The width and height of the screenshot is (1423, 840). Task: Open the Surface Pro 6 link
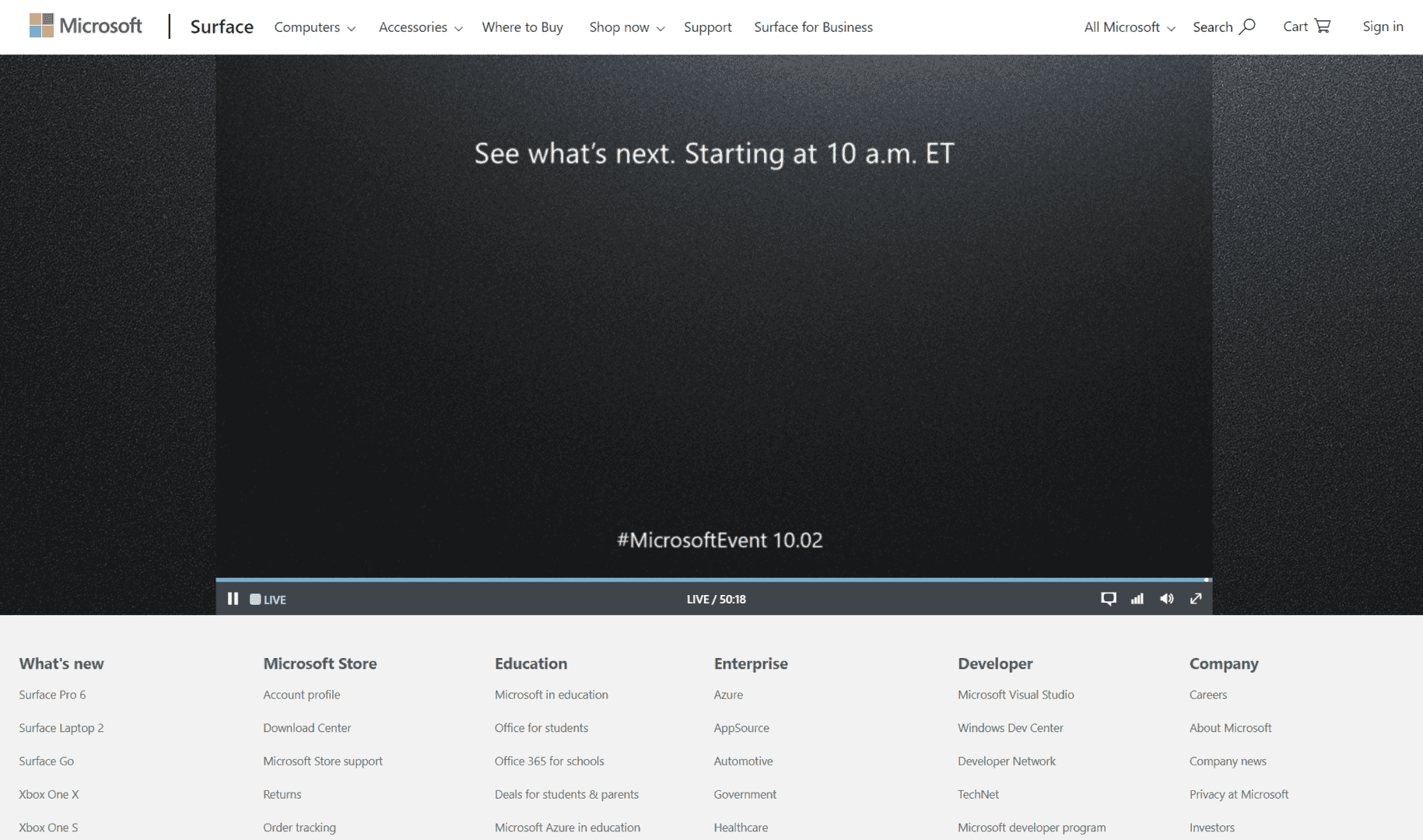[52, 695]
